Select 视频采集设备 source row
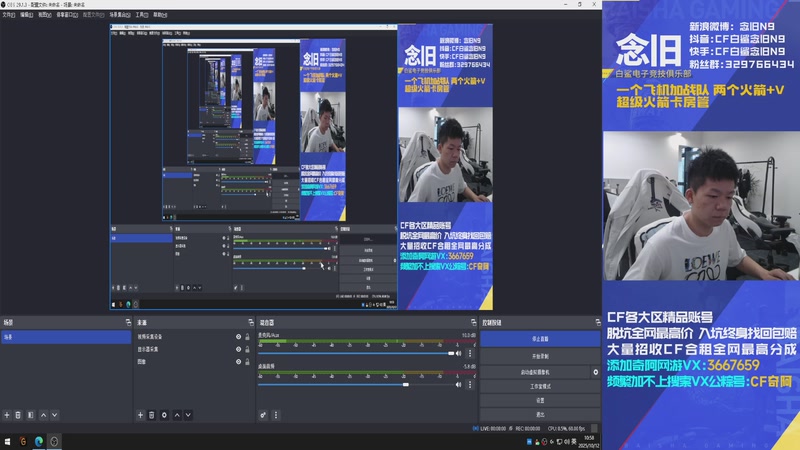Image resolution: width=800 pixels, height=450 pixels. pos(194,337)
